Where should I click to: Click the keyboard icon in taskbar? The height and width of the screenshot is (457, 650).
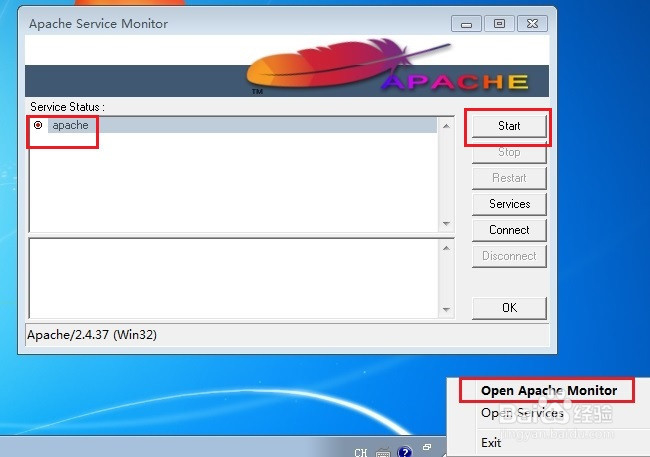pos(383,452)
